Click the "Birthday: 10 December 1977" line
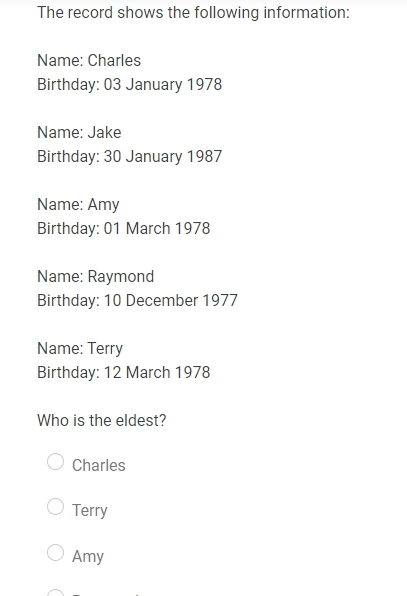Screen dimensions: 407x596 click(137, 300)
